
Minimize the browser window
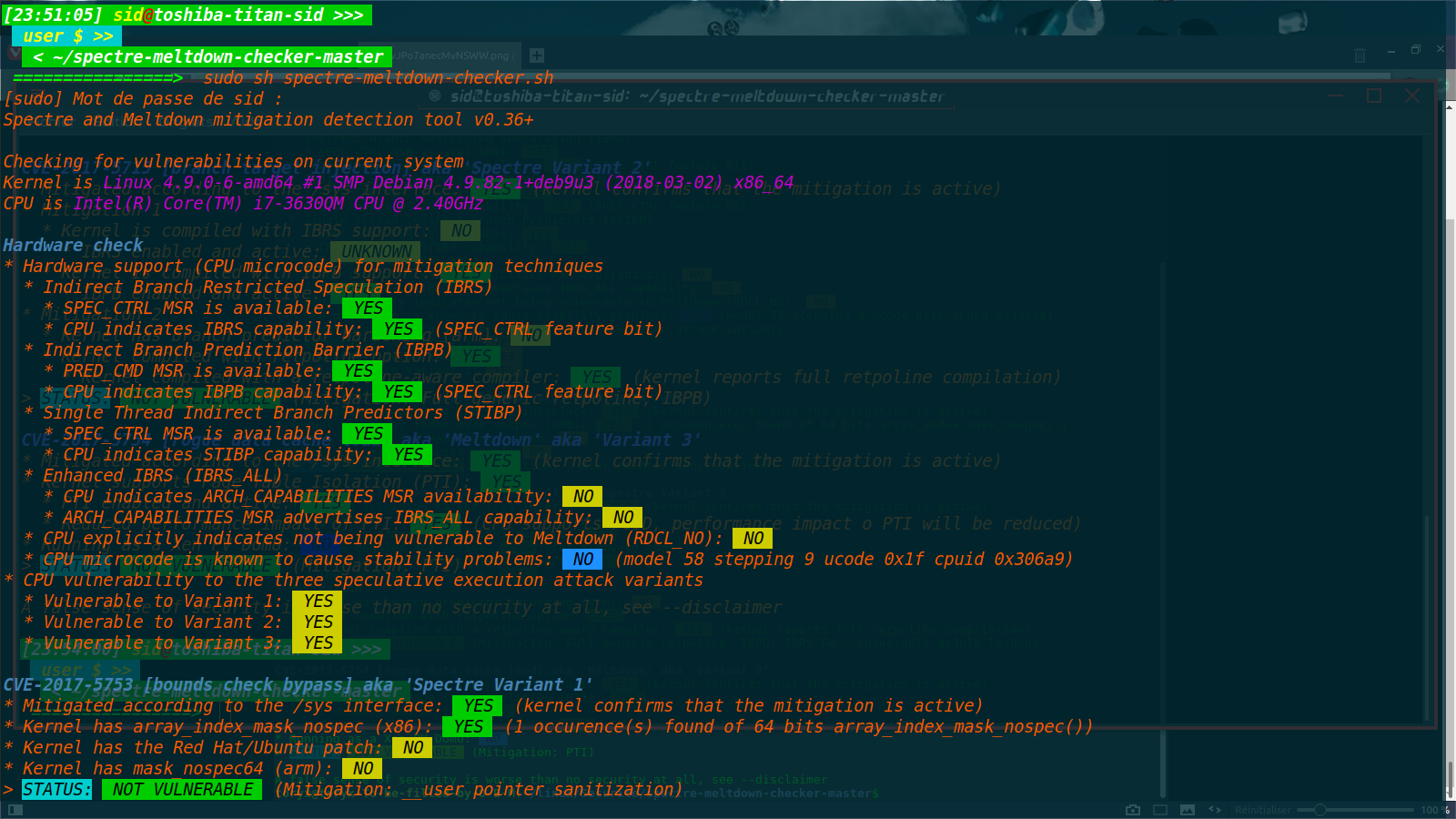(x=1390, y=50)
